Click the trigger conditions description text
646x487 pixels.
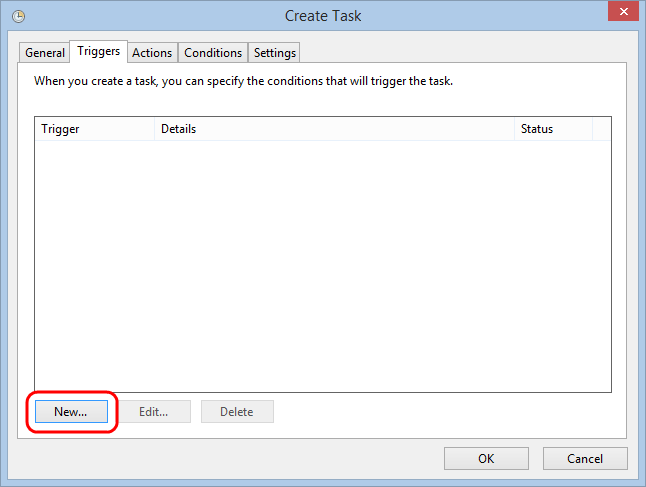coord(244,81)
